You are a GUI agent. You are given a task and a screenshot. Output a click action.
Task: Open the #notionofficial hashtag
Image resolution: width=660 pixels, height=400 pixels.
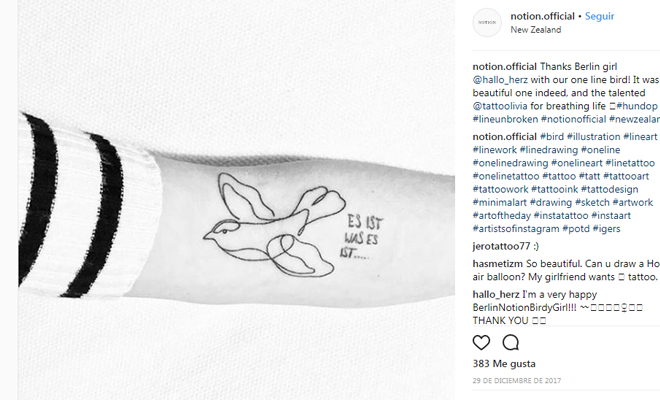[x=573, y=119]
